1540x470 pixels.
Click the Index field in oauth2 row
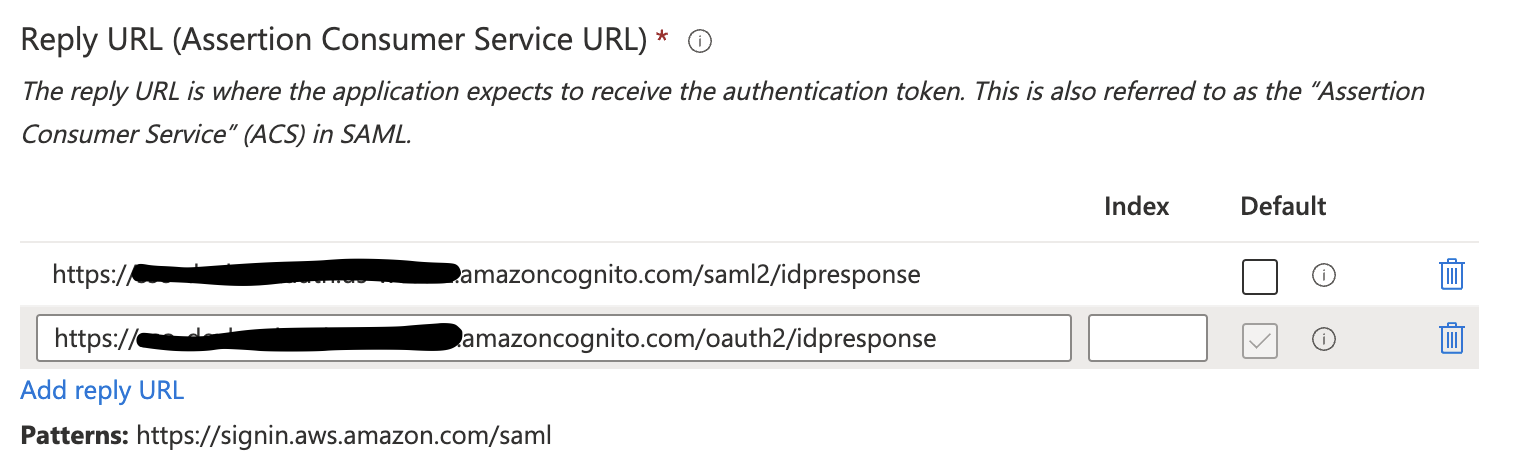[x=1147, y=339]
